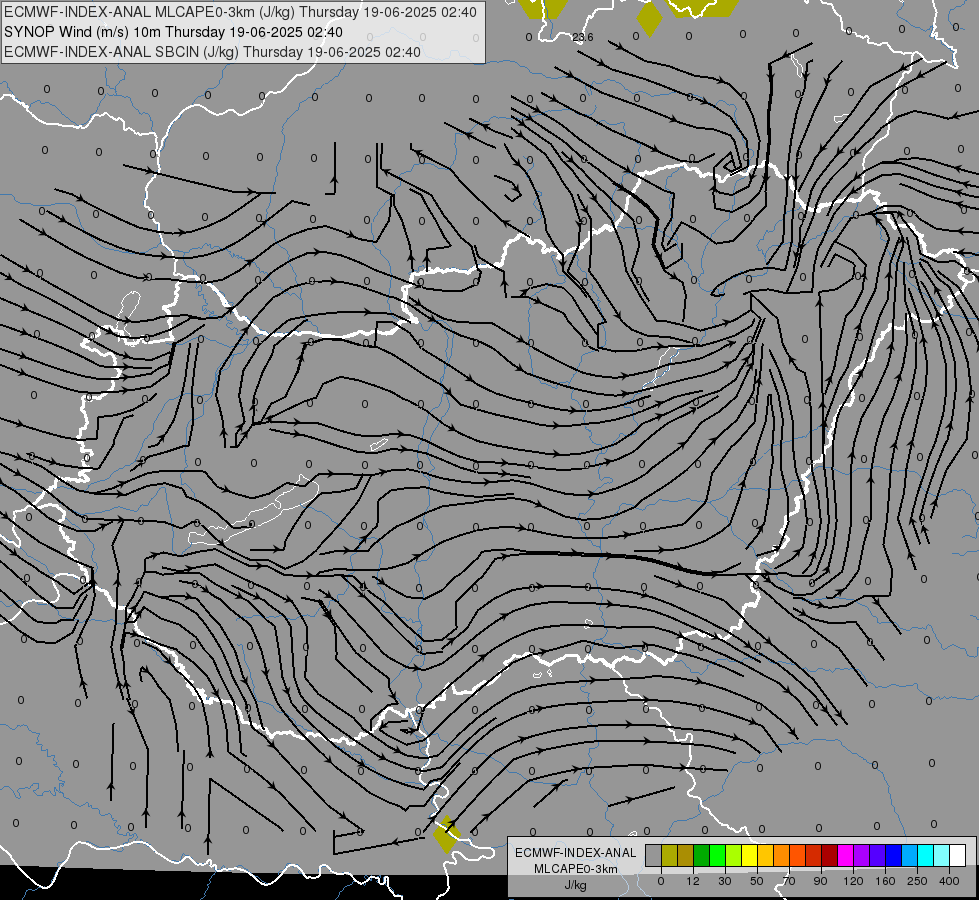Click the legend tick label '90'

(x=820, y=881)
